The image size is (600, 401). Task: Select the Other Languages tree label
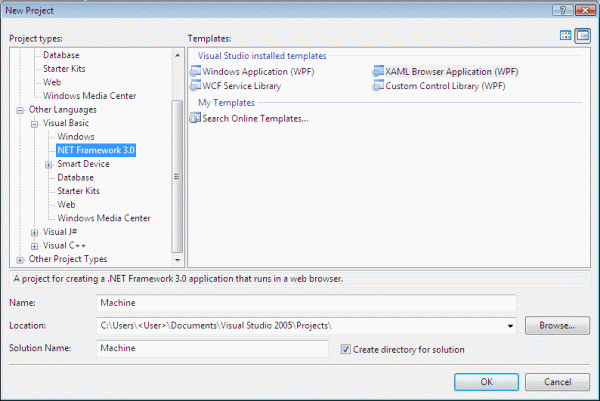pyautogui.click(x=63, y=110)
